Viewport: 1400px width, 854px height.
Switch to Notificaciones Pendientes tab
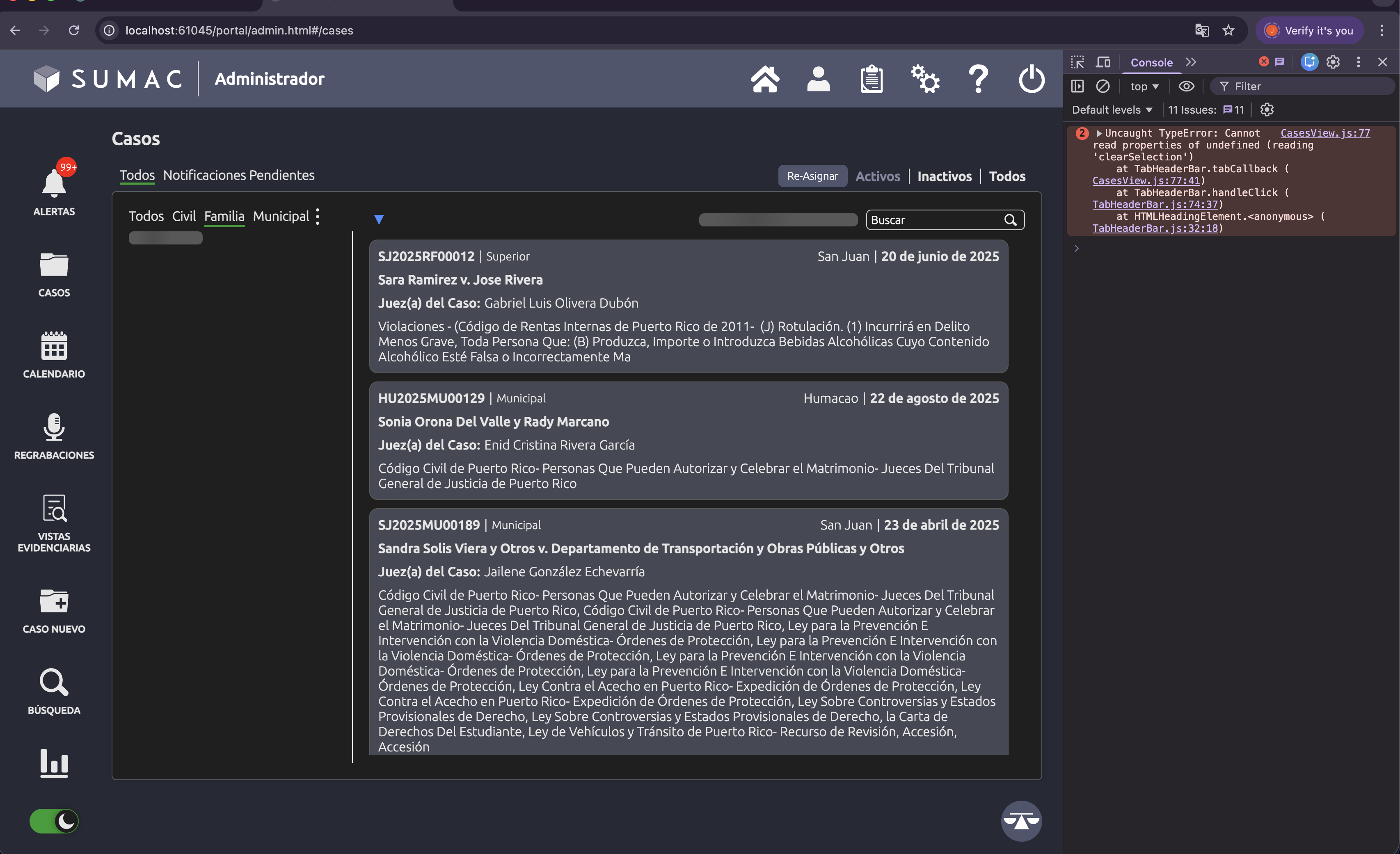(x=239, y=175)
